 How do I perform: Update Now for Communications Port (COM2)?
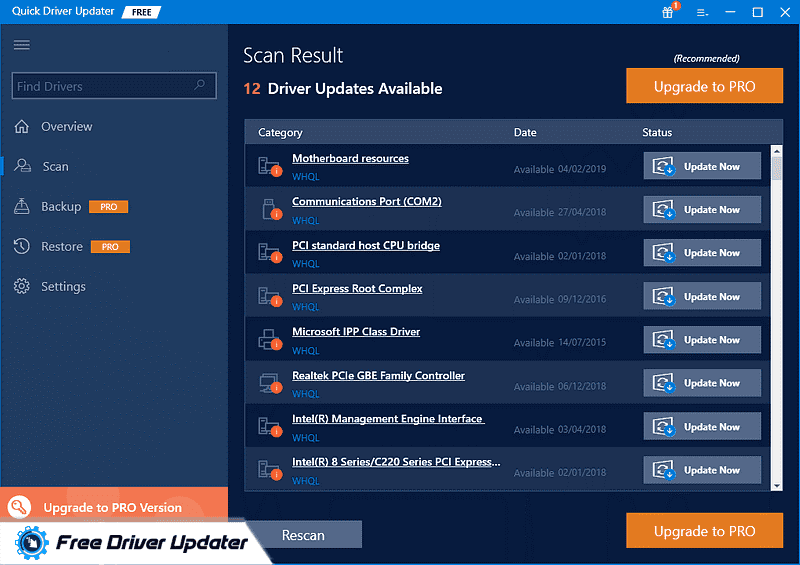coord(702,209)
